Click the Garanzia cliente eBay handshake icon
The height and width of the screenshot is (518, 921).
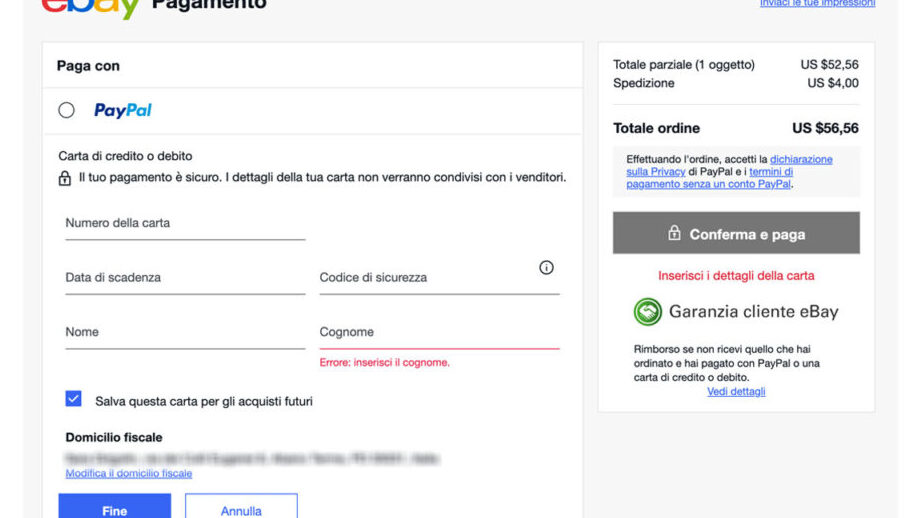click(647, 312)
